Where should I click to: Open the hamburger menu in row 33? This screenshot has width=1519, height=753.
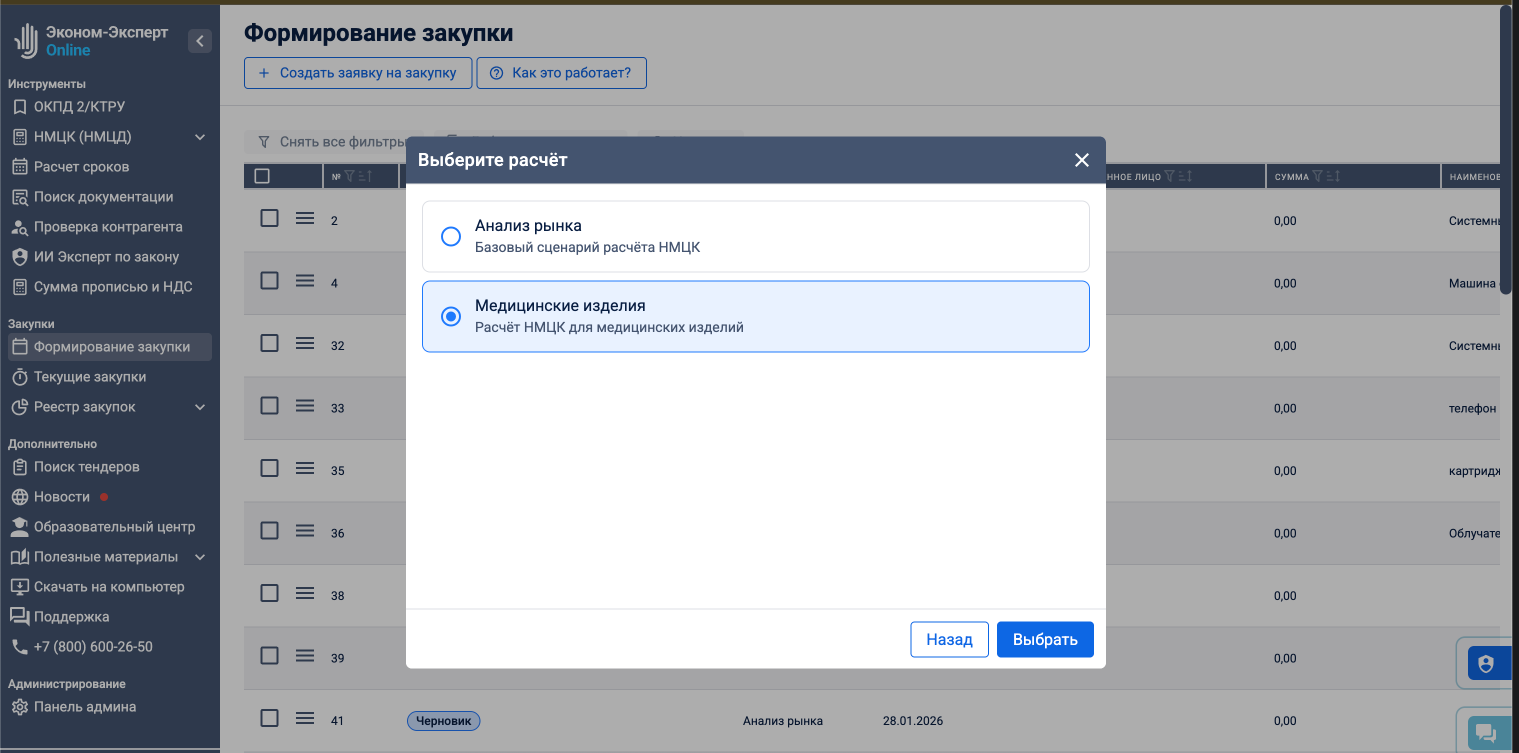coord(305,406)
